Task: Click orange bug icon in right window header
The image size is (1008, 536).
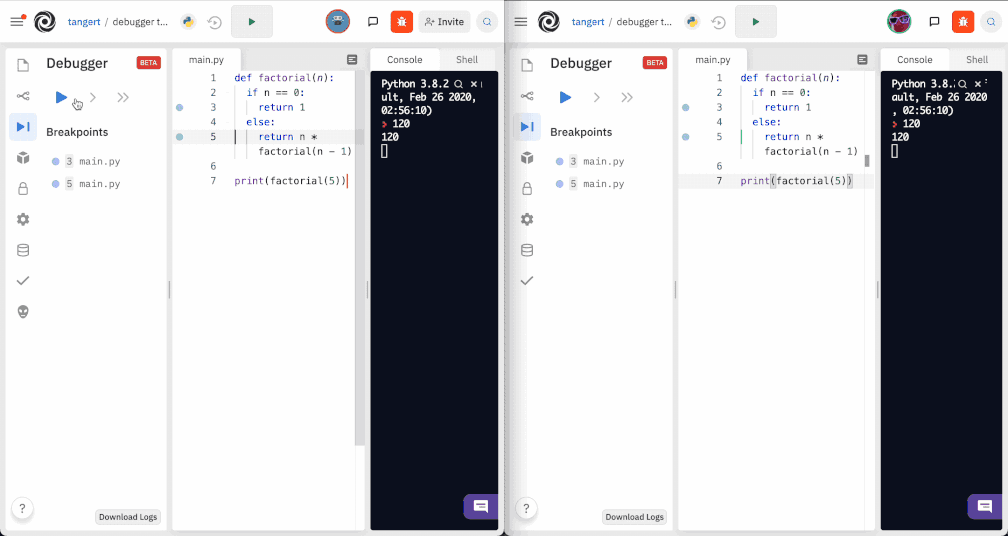Action: (x=963, y=21)
